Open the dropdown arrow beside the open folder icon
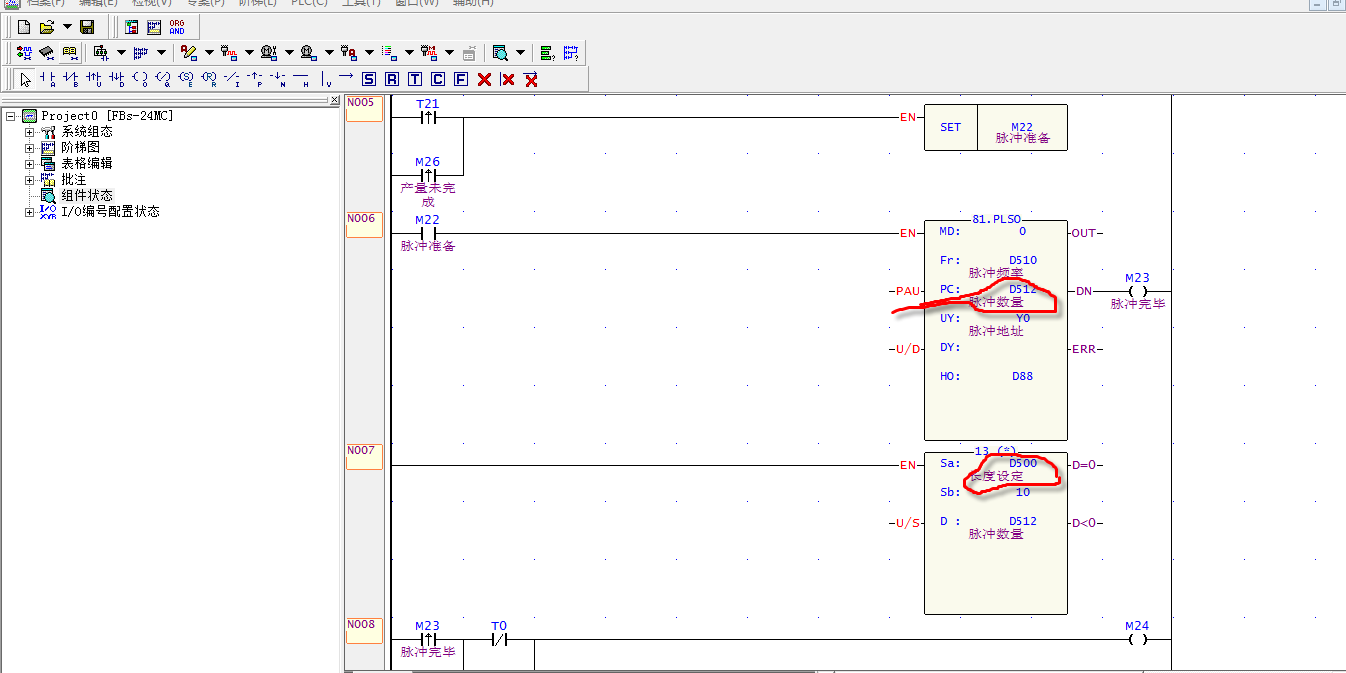 point(67,27)
